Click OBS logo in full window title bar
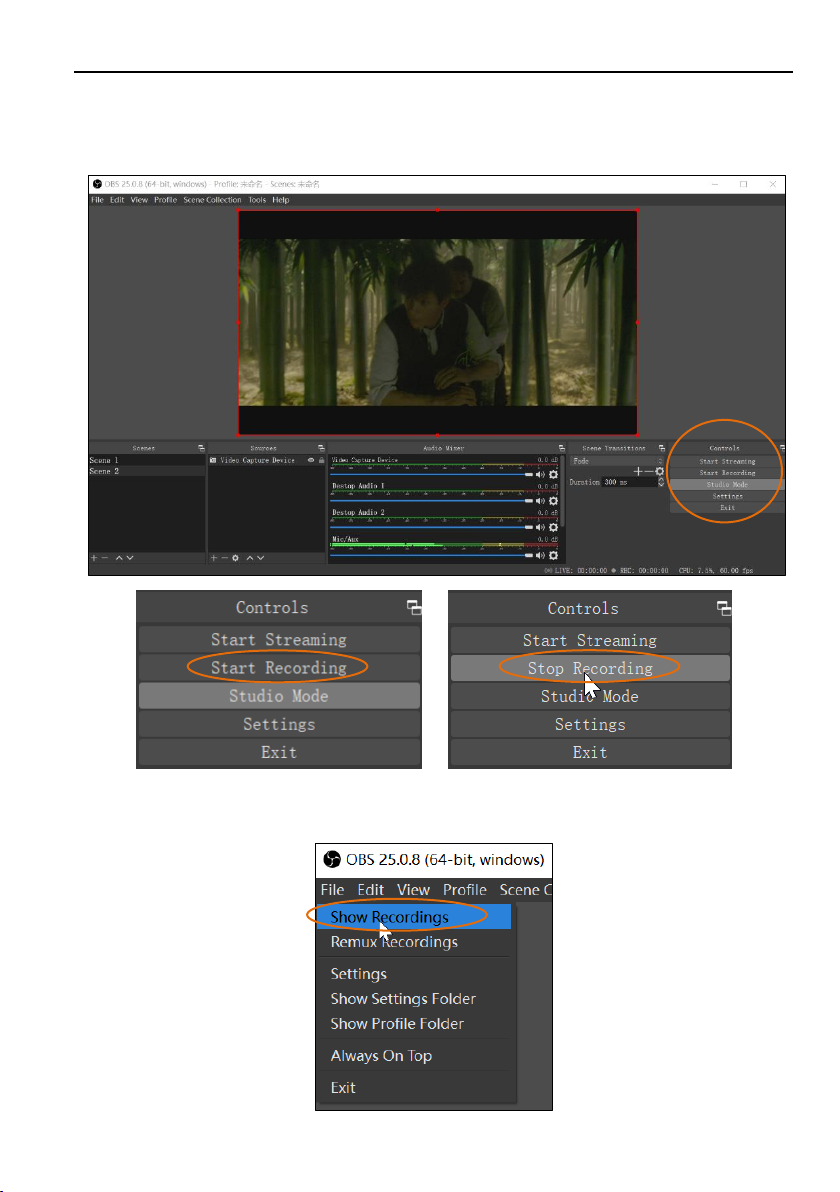 coord(97,184)
